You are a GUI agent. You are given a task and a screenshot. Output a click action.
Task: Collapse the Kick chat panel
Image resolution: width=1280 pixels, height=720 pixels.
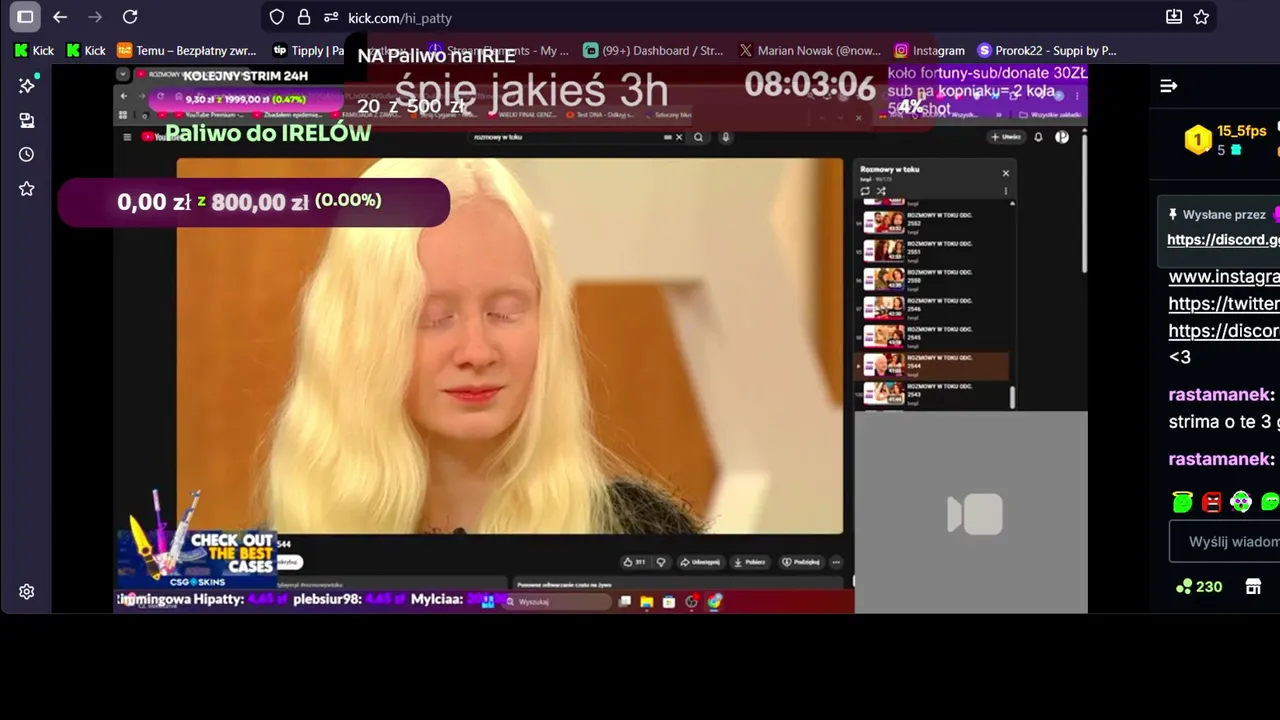[x=1168, y=86]
